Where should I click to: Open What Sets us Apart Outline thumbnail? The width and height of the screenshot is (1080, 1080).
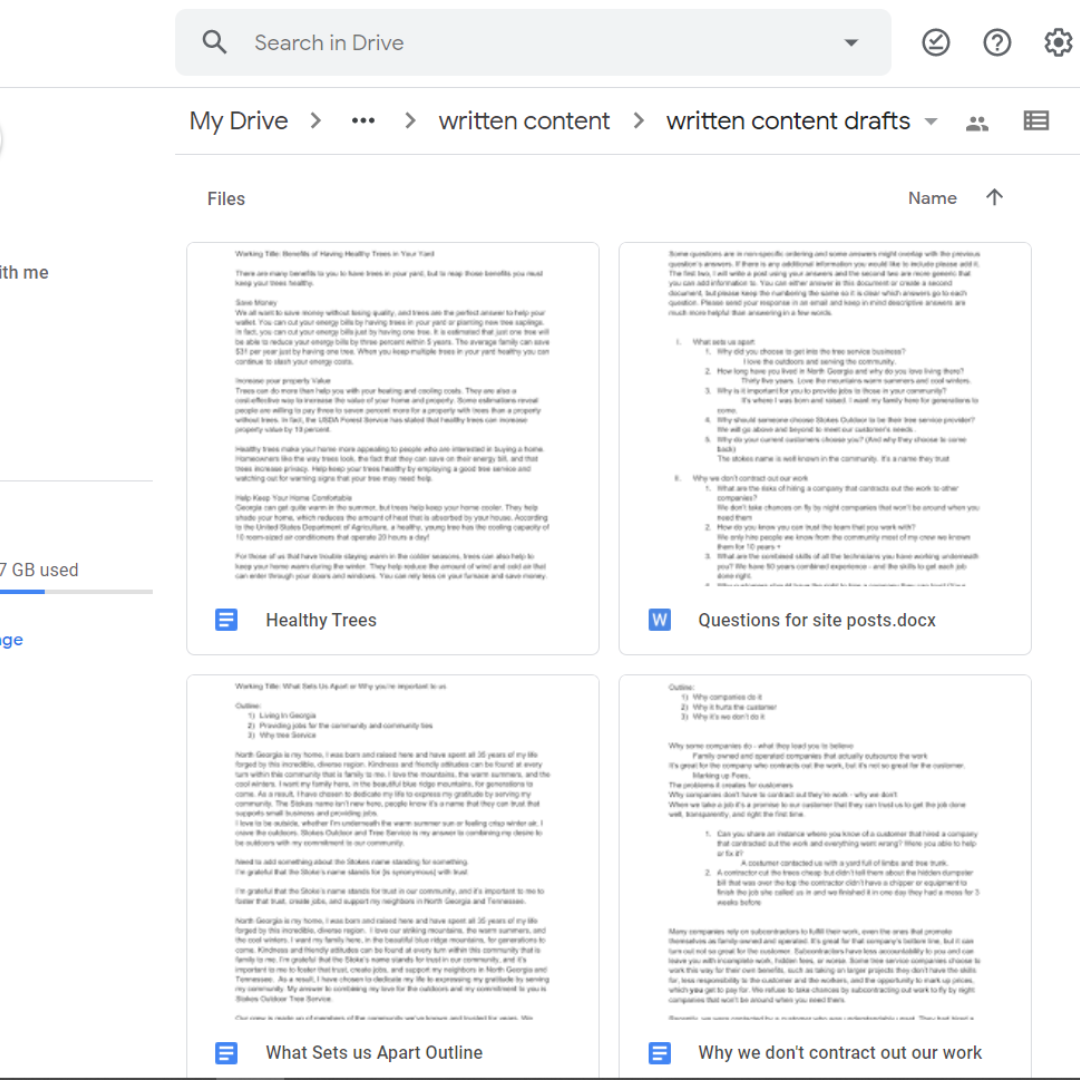coord(393,847)
